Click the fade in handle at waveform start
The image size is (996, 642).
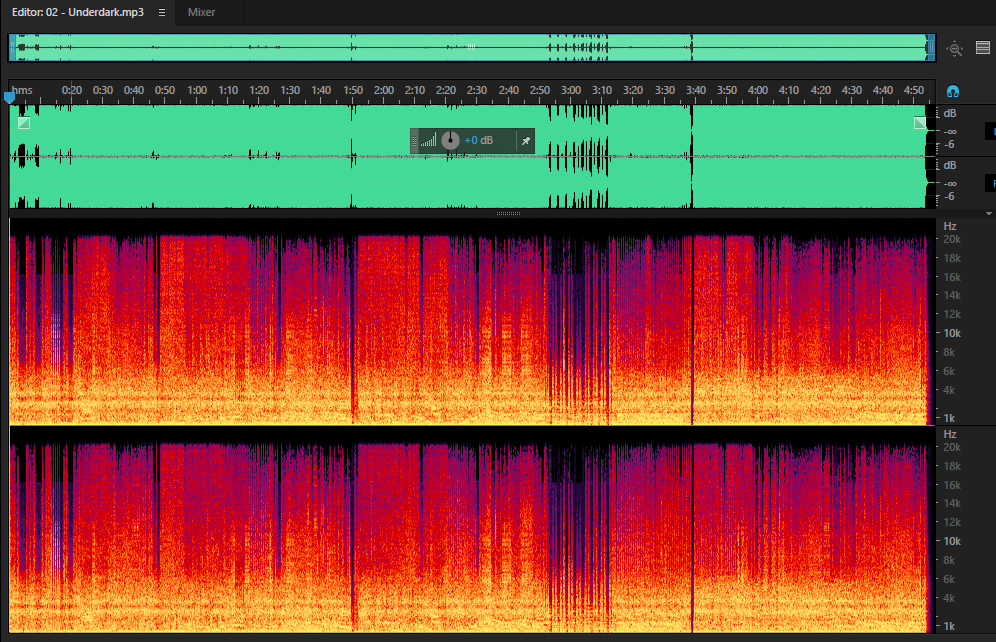click(24, 123)
